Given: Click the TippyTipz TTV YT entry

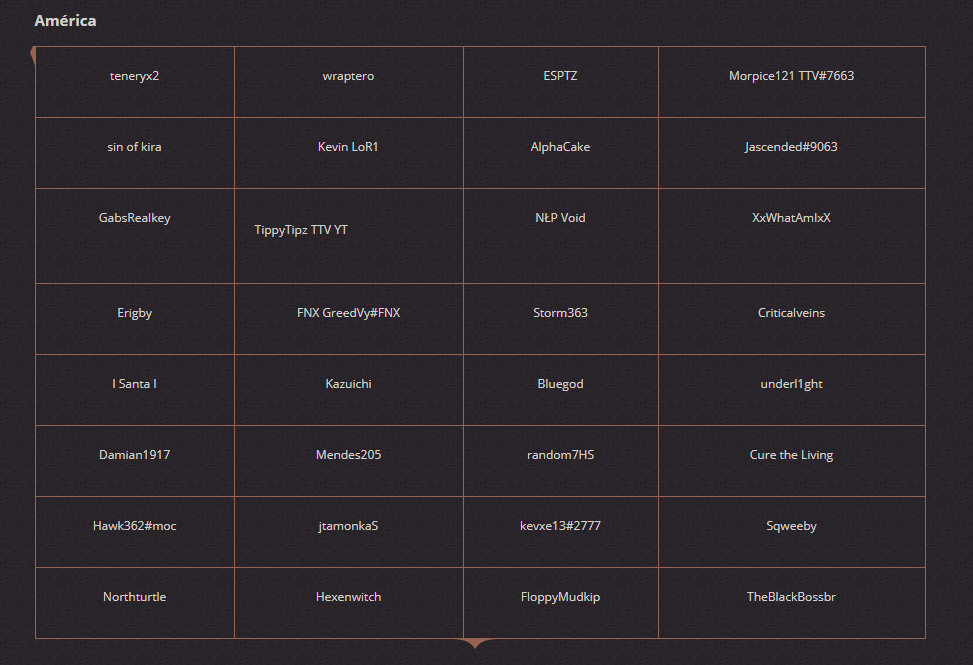Looking at the screenshot, I should [x=301, y=230].
